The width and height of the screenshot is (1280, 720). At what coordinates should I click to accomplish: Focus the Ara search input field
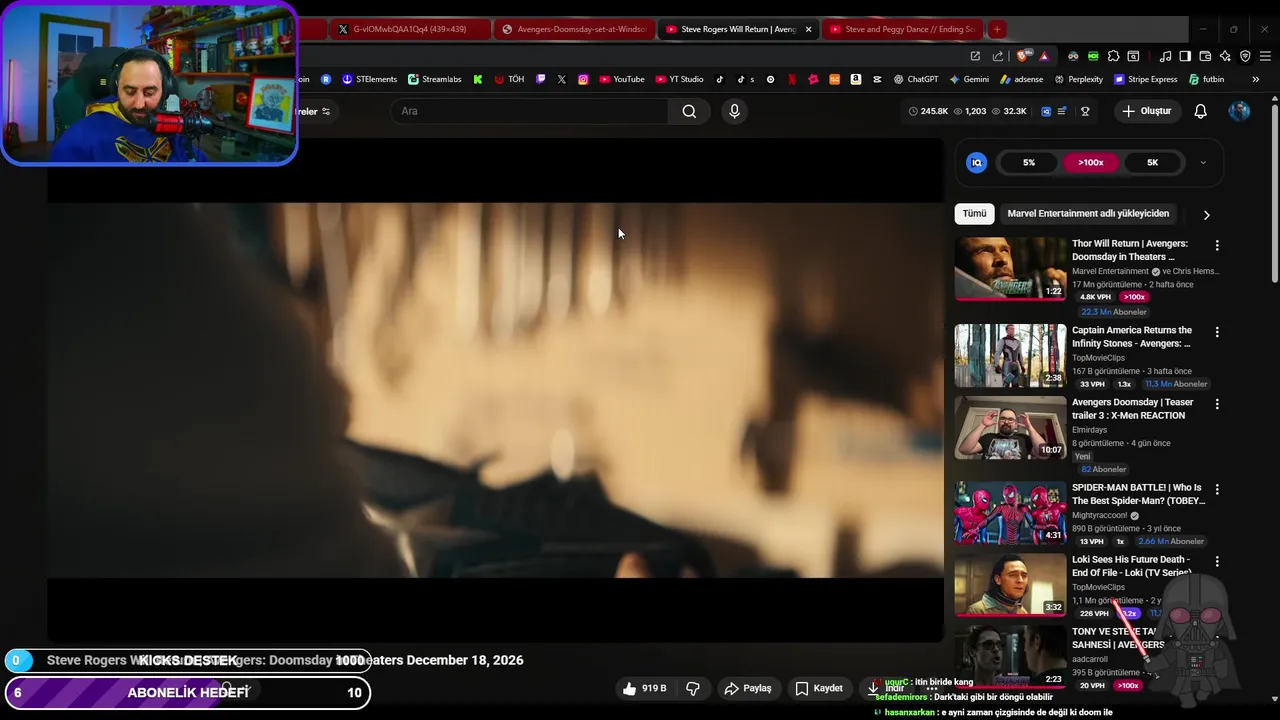coord(530,111)
